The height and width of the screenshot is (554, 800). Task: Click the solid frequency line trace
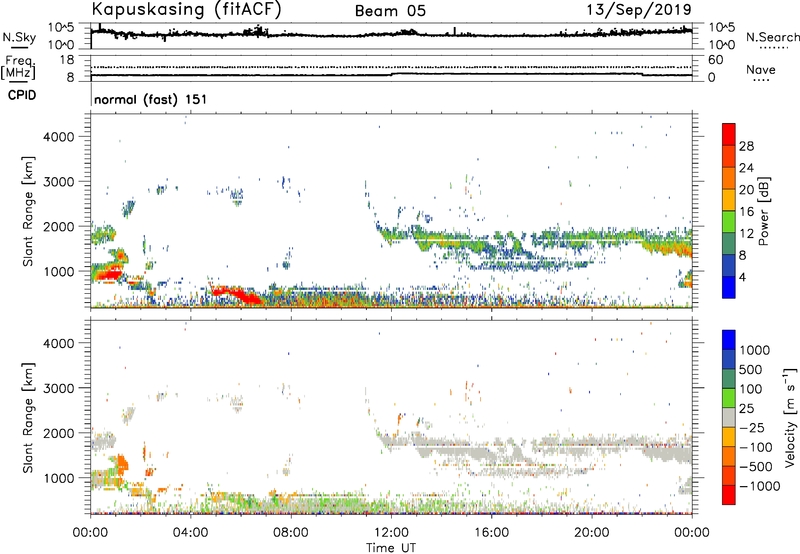coord(391,75)
